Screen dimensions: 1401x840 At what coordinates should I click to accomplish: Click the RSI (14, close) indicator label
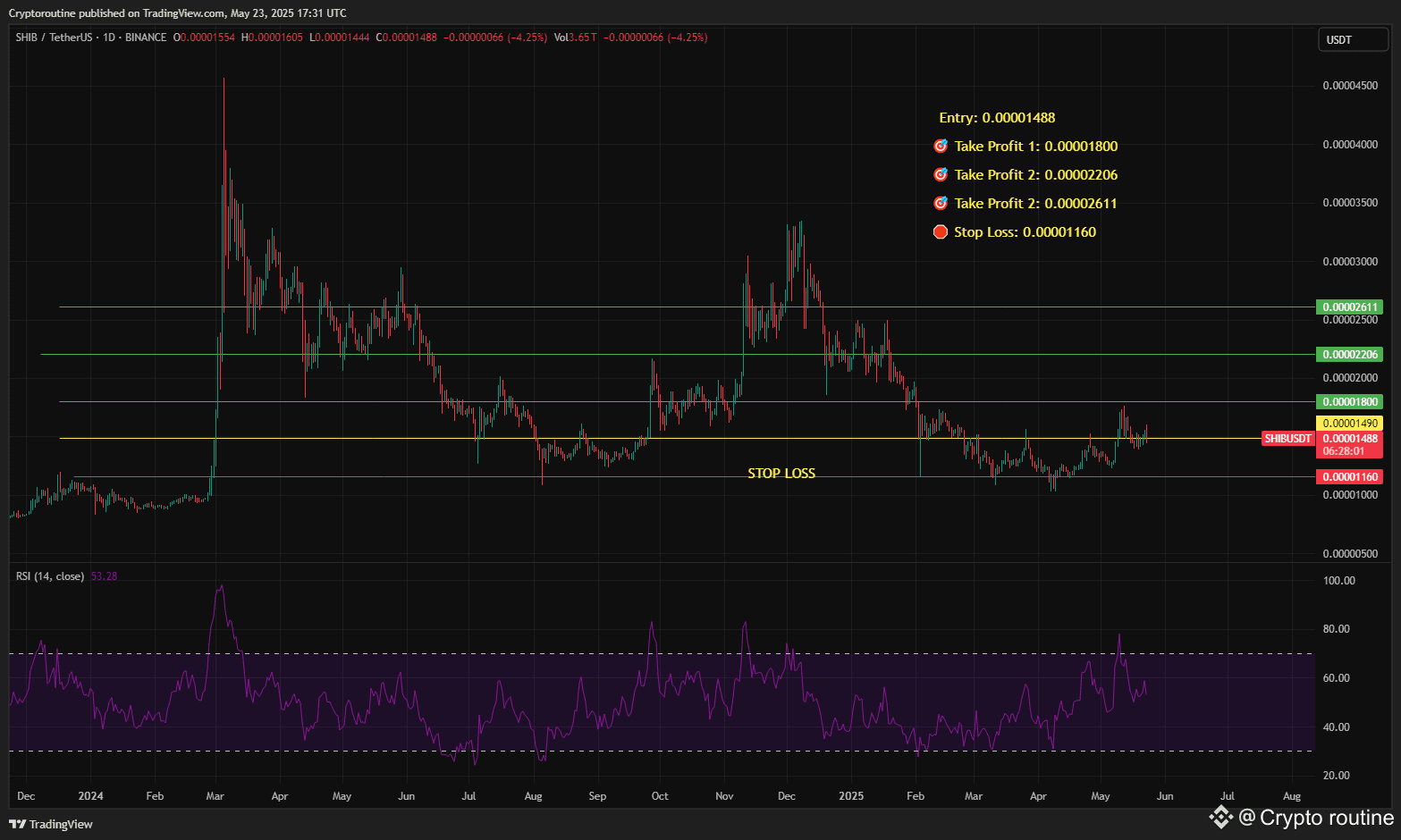(50, 576)
